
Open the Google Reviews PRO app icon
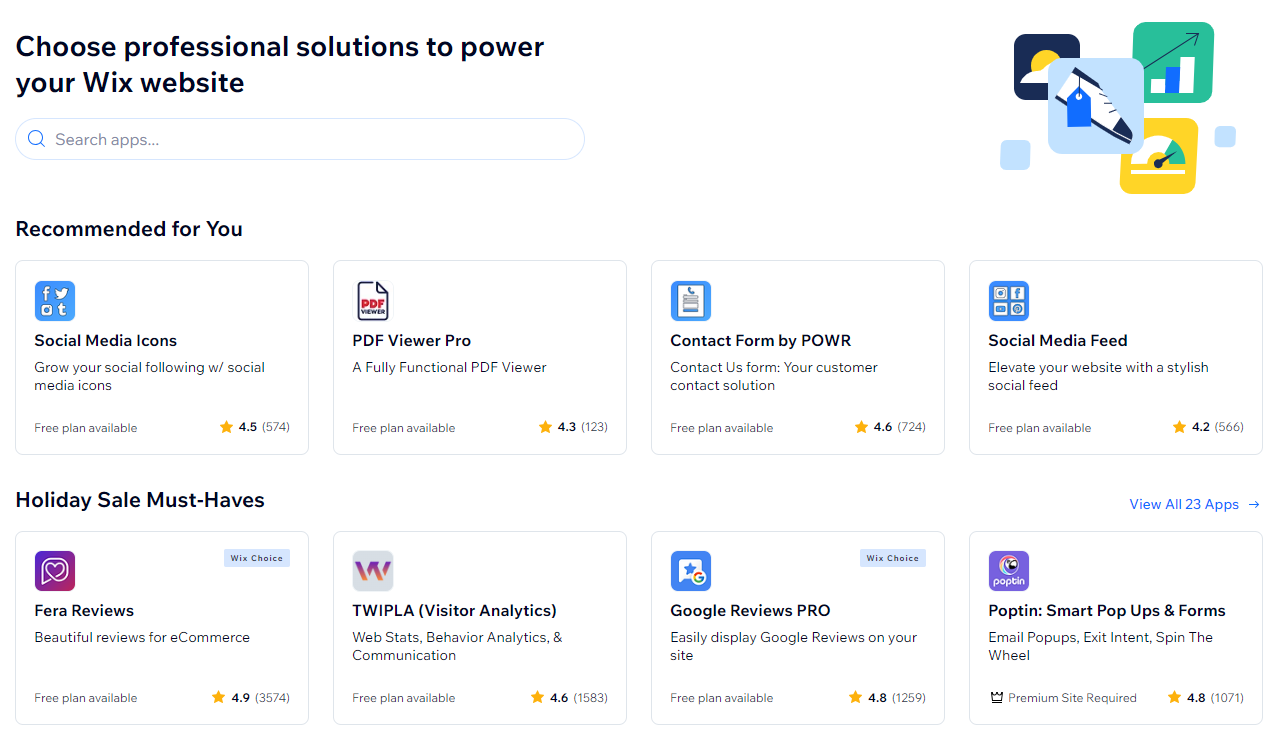coord(690,570)
